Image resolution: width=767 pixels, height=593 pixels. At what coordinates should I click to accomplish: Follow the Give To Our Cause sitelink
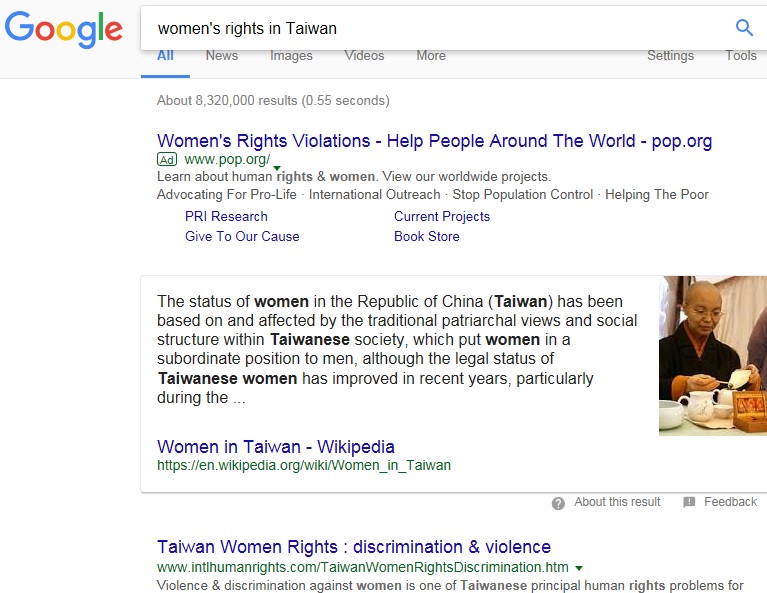pos(242,236)
